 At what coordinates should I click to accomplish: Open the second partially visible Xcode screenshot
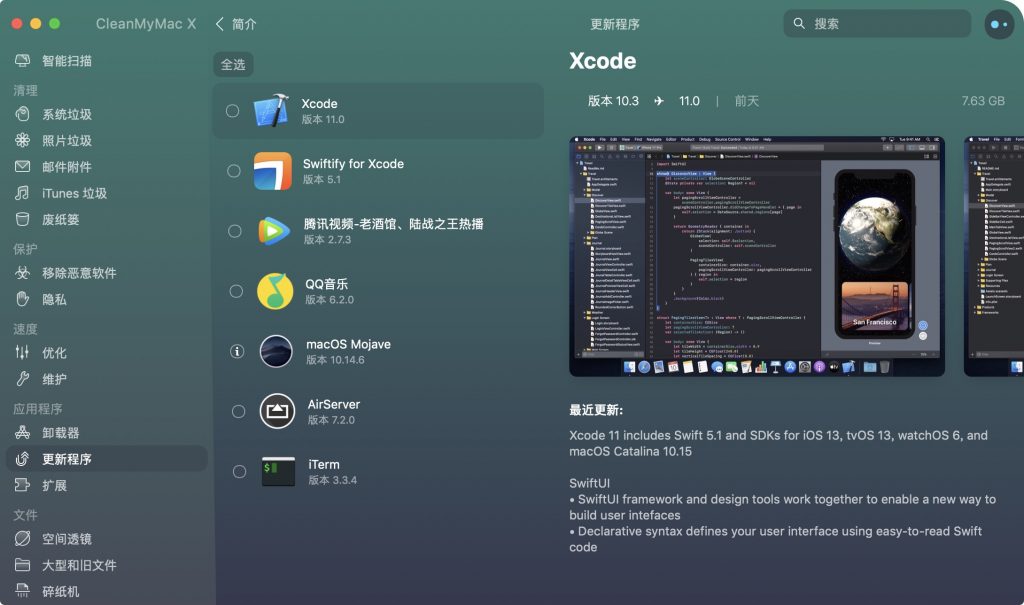[x=994, y=256]
